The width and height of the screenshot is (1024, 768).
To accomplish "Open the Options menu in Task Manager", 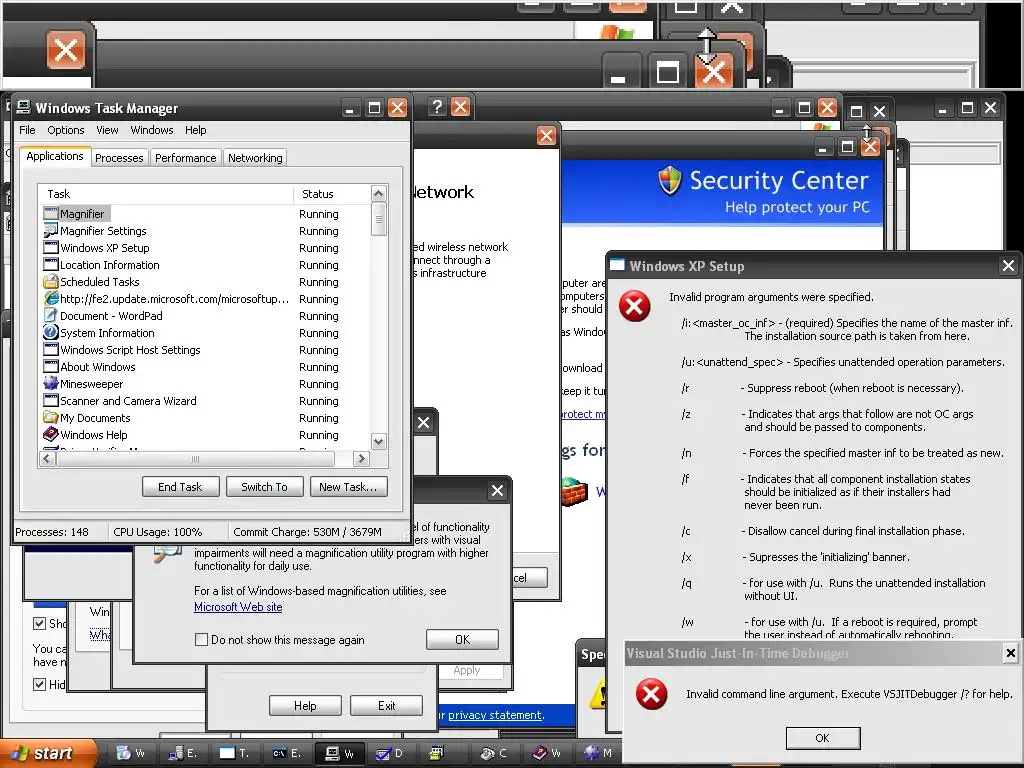I will pyautogui.click(x=65, y=130).
